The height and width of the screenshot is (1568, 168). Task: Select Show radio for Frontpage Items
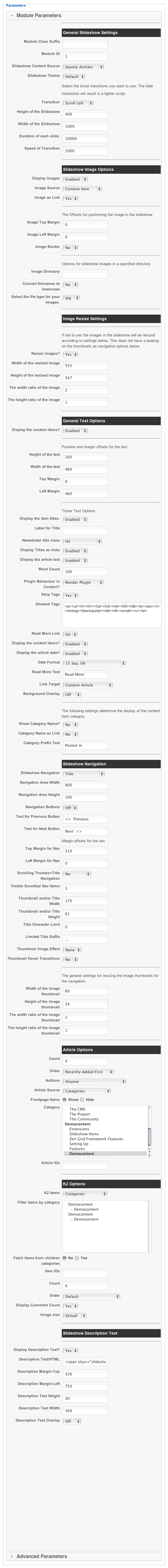[65, 1099]
